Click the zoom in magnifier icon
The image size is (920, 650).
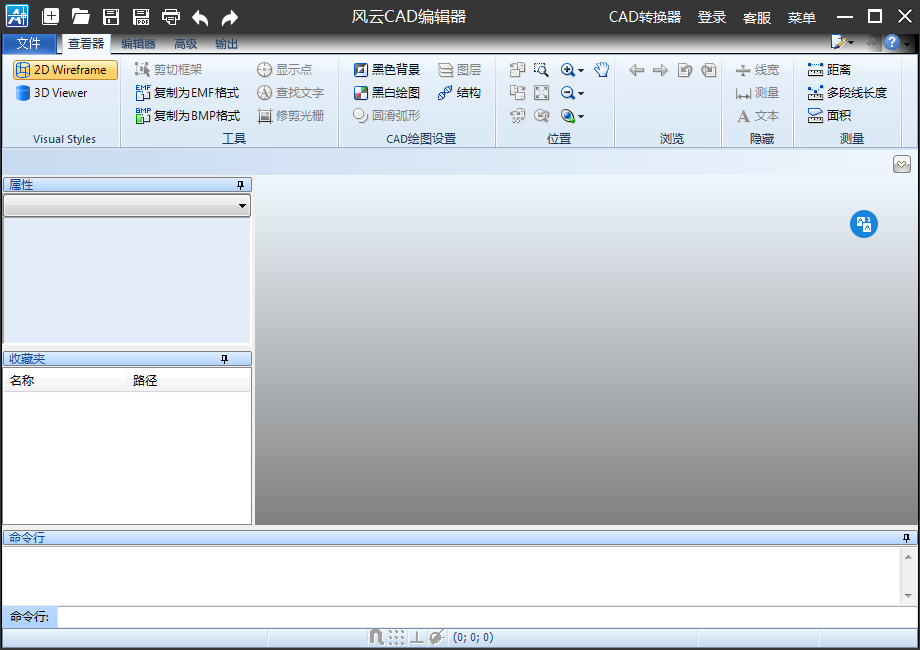(x=567, y=70)
